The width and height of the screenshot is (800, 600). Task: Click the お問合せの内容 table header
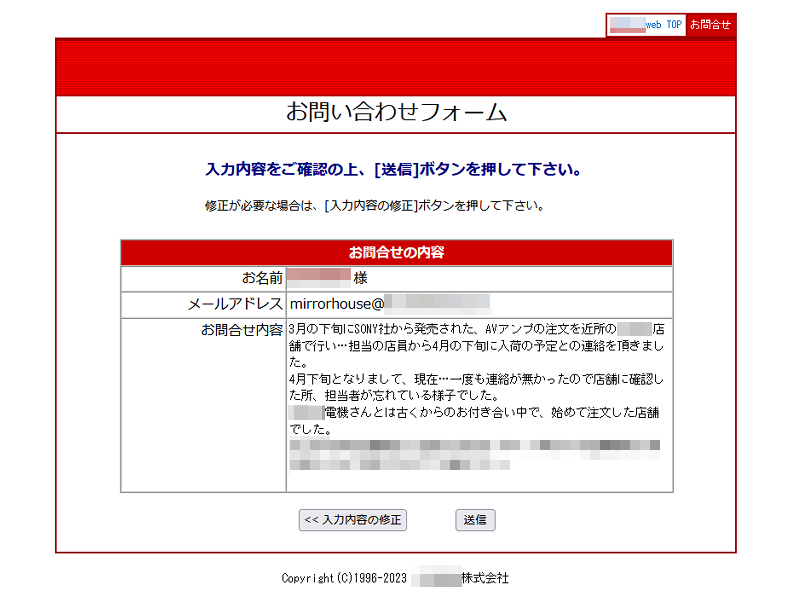[396, 252]
